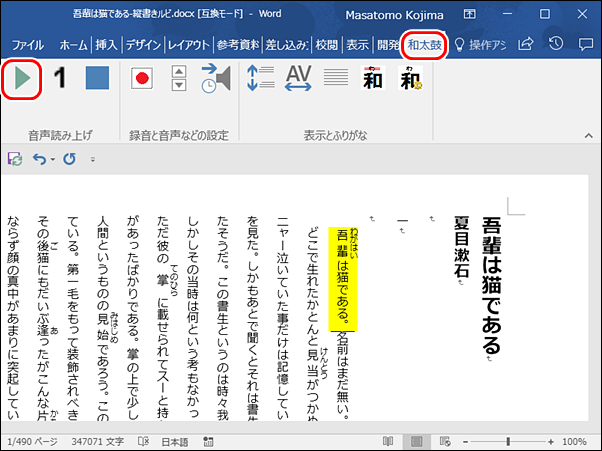Open version history clock icon

[556, 44]
